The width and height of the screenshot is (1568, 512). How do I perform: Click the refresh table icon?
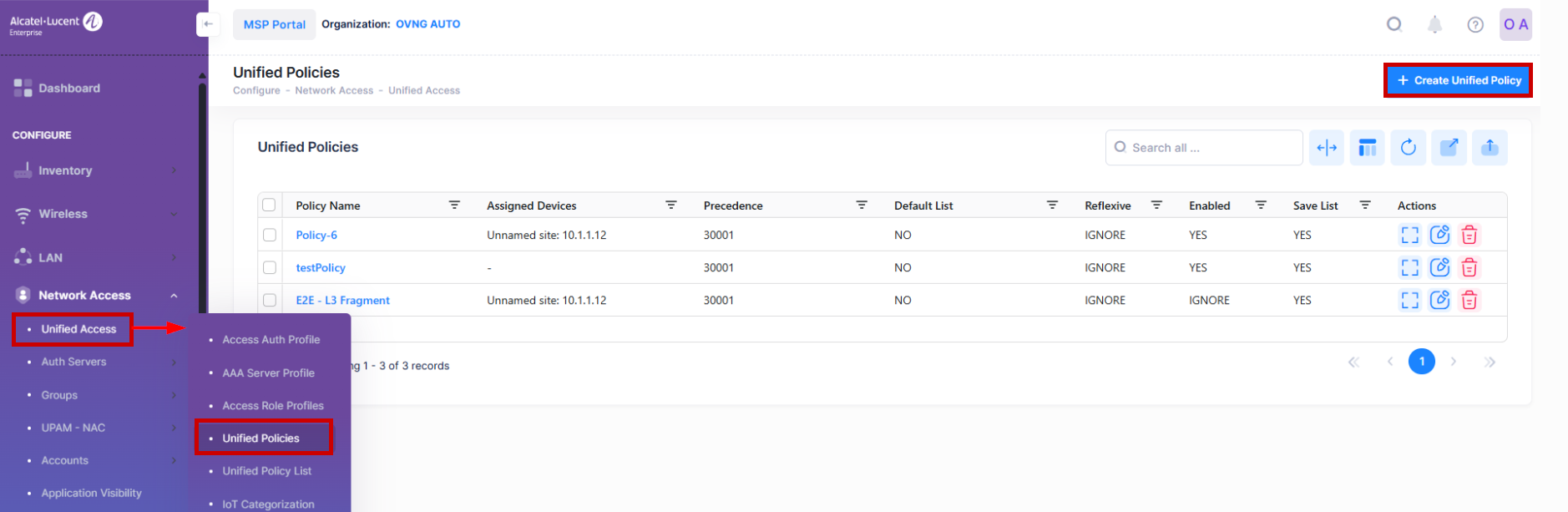1408,148
